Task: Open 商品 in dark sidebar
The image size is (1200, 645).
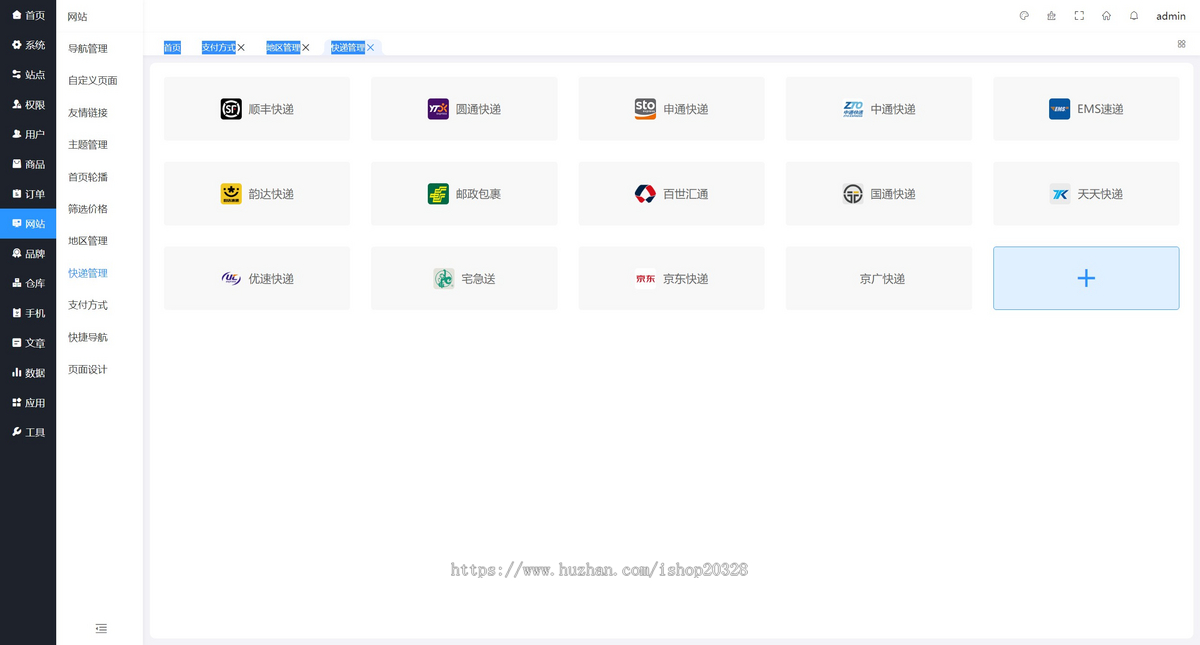Action: (28, 164)
